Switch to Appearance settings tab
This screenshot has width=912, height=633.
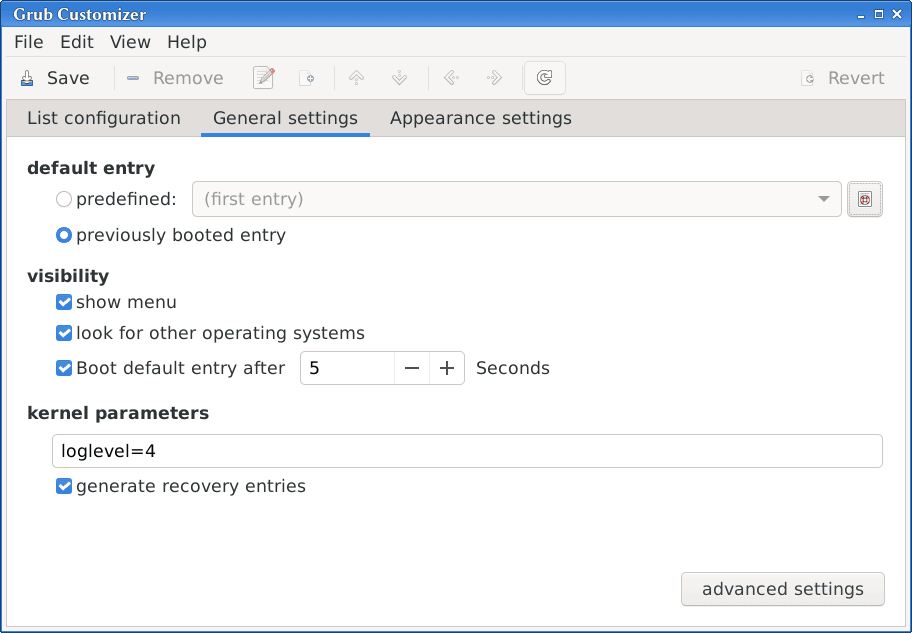[x=480, y=118]
